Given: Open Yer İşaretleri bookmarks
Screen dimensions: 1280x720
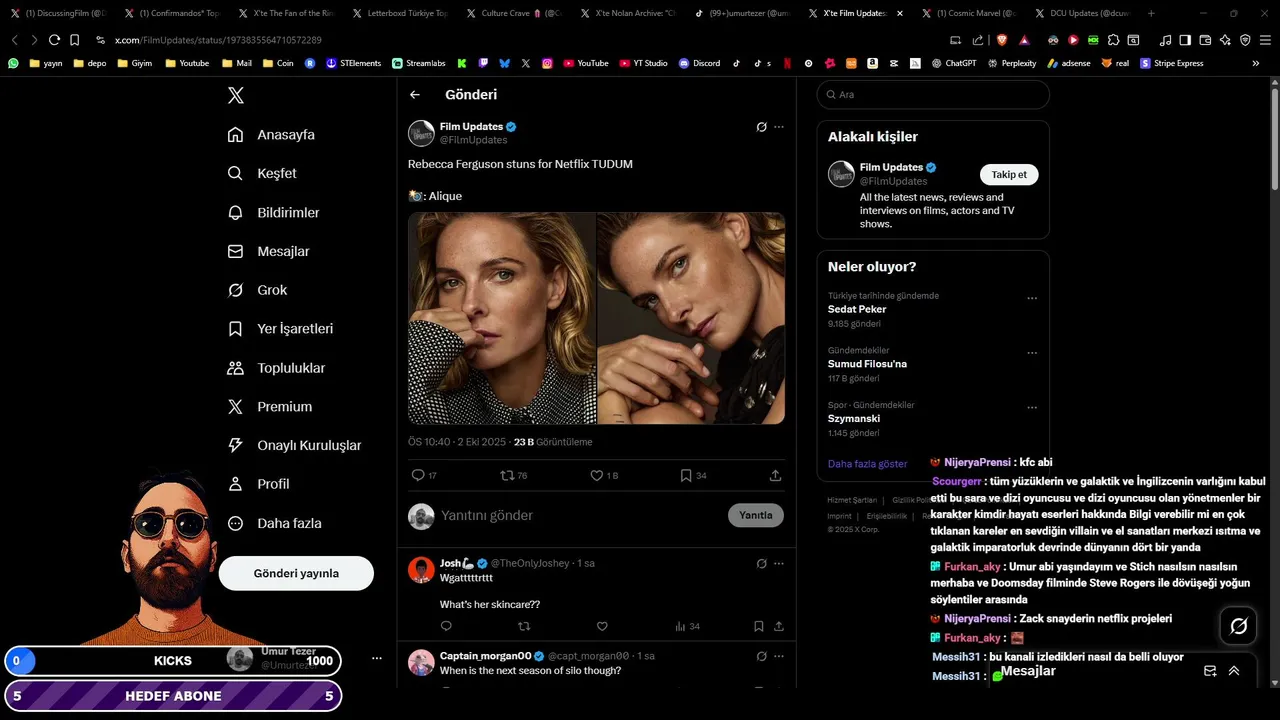Looking at the screenshot, I should pos(280,329).
